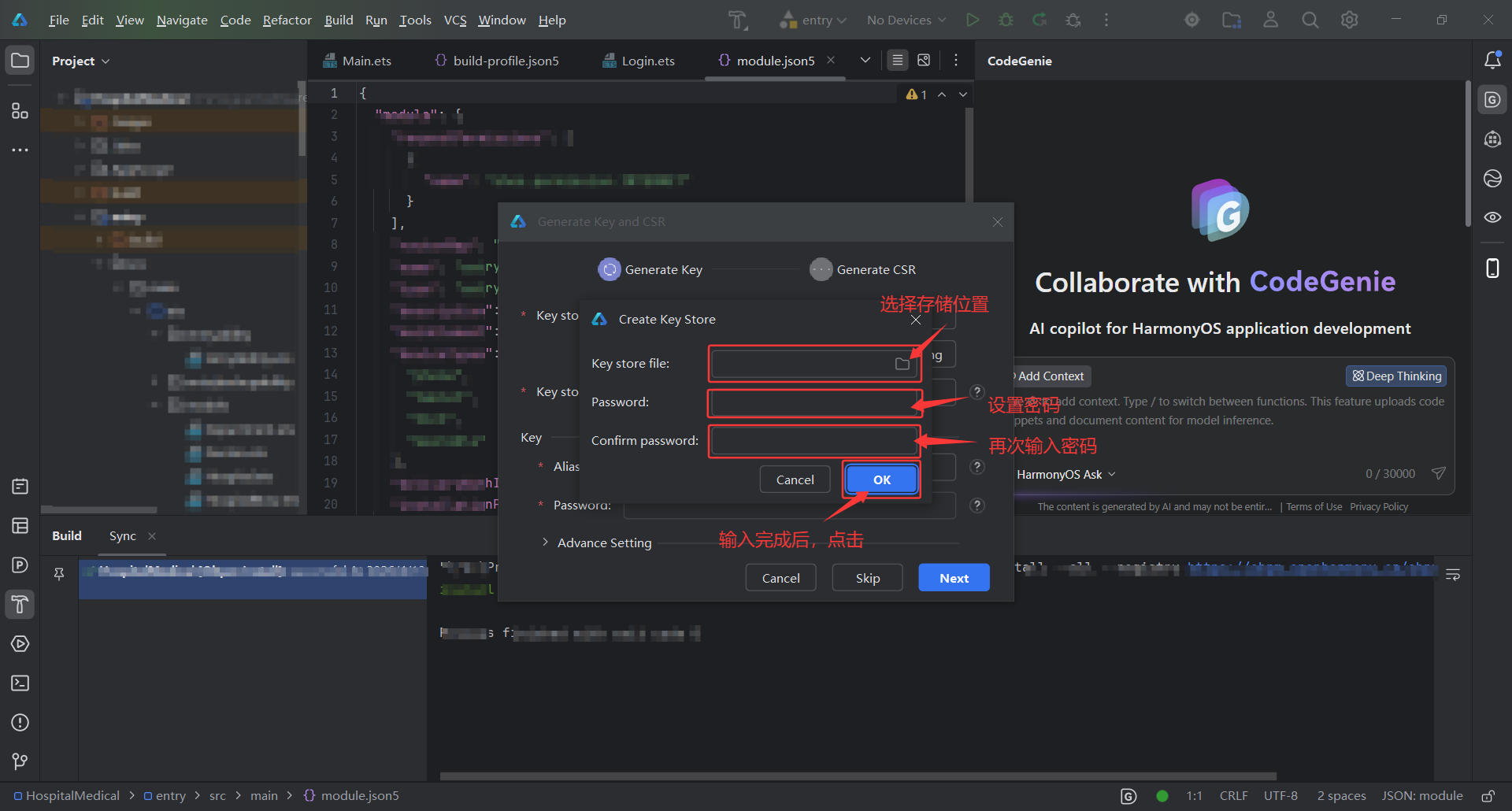Open the Terminal tool window icon

click(x=20, y=683)
